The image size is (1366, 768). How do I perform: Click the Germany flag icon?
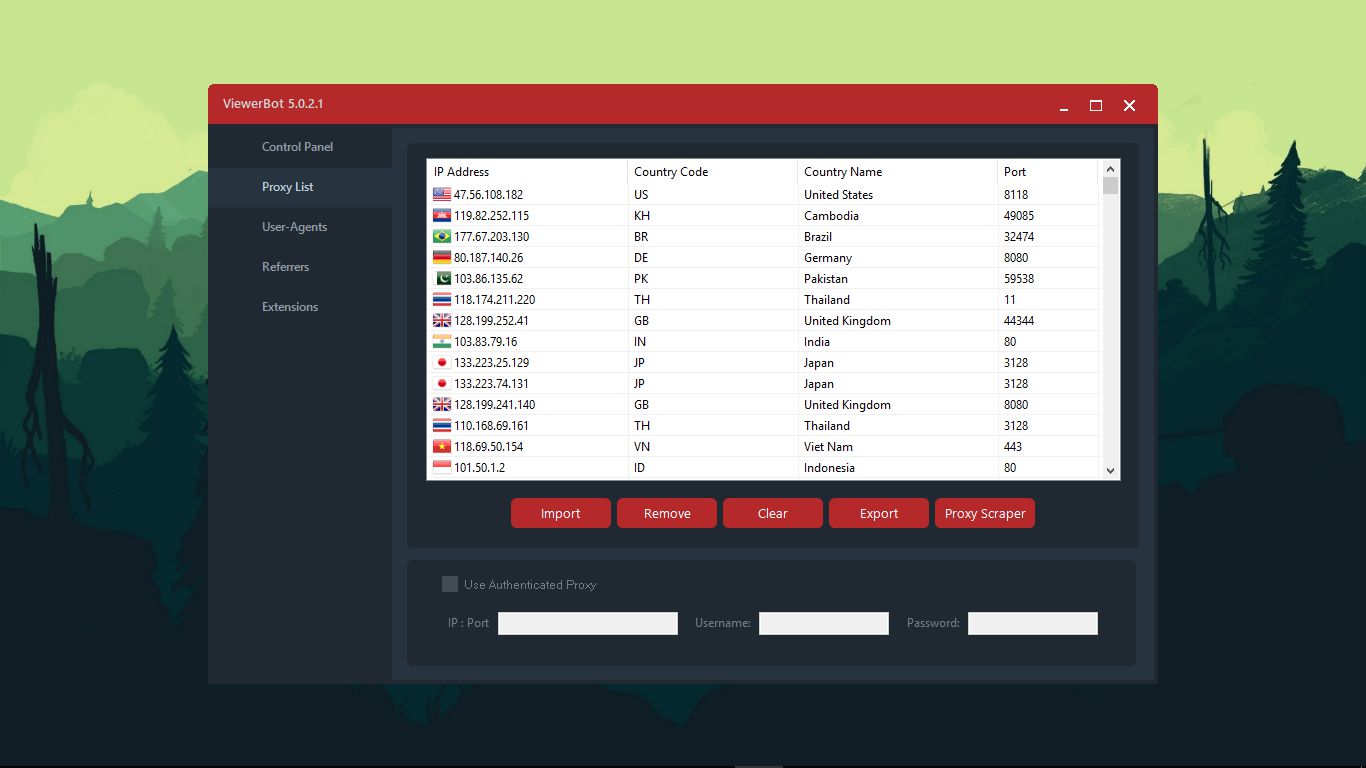[x=441, y=258]
